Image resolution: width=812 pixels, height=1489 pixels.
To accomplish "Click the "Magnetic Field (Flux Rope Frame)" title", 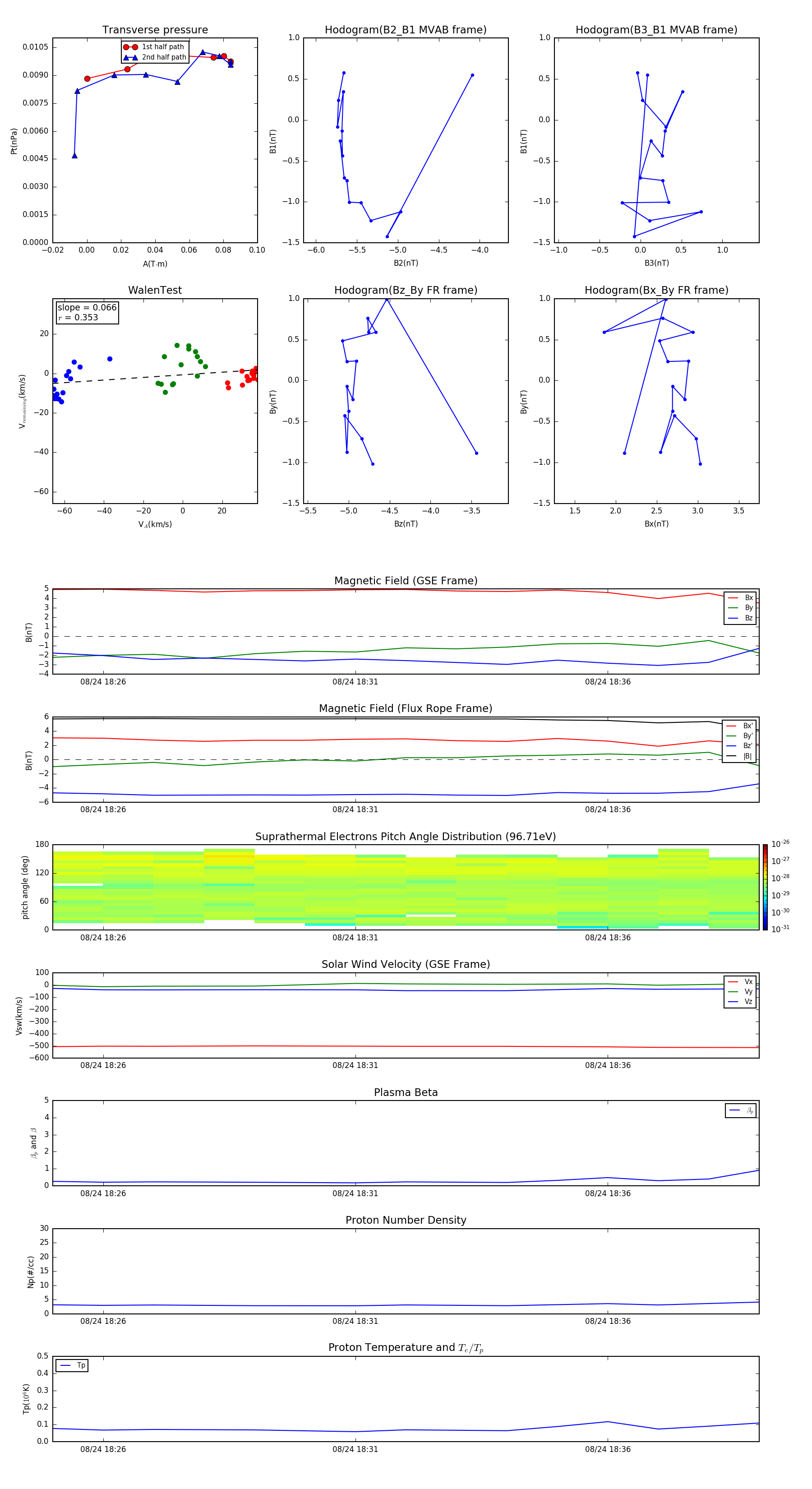I will pyautogui.click(x=406, y=709).
